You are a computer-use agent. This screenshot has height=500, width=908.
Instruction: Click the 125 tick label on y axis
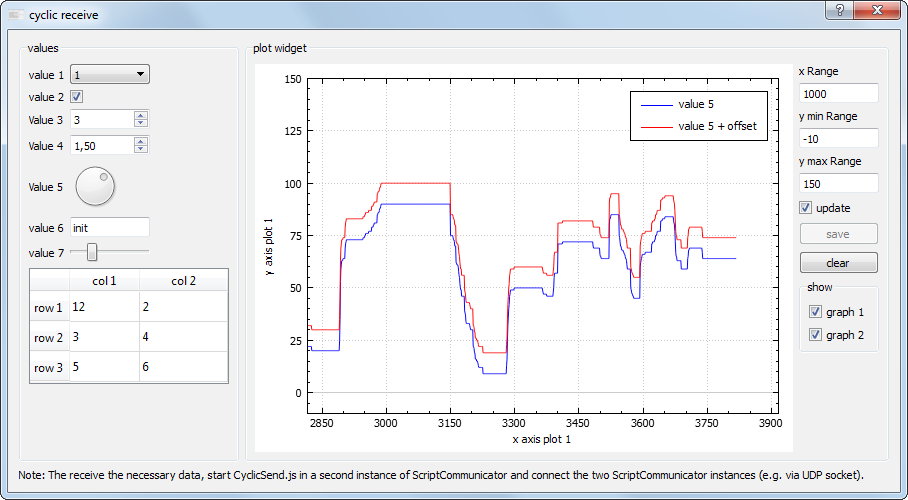pos(292,131)
